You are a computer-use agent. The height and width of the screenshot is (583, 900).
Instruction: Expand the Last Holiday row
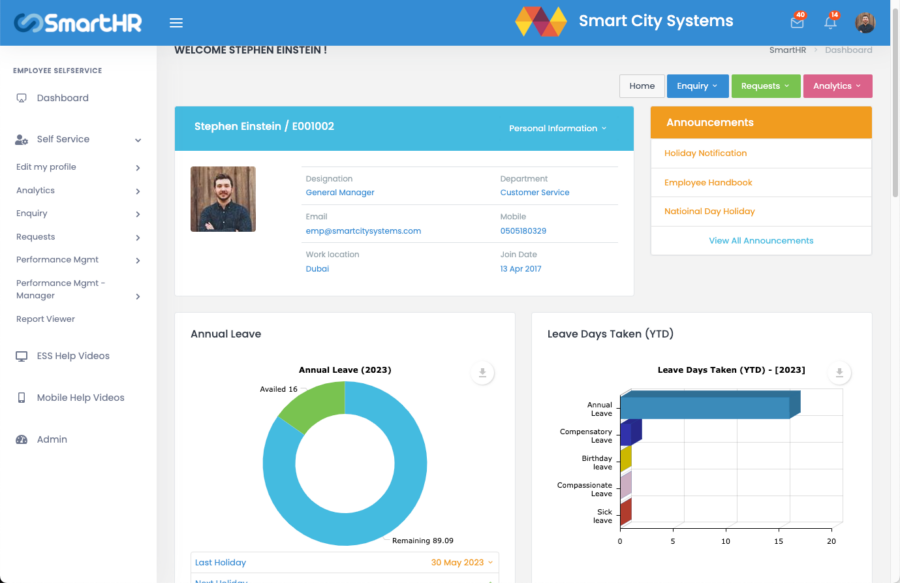click(x=344, y=562)
